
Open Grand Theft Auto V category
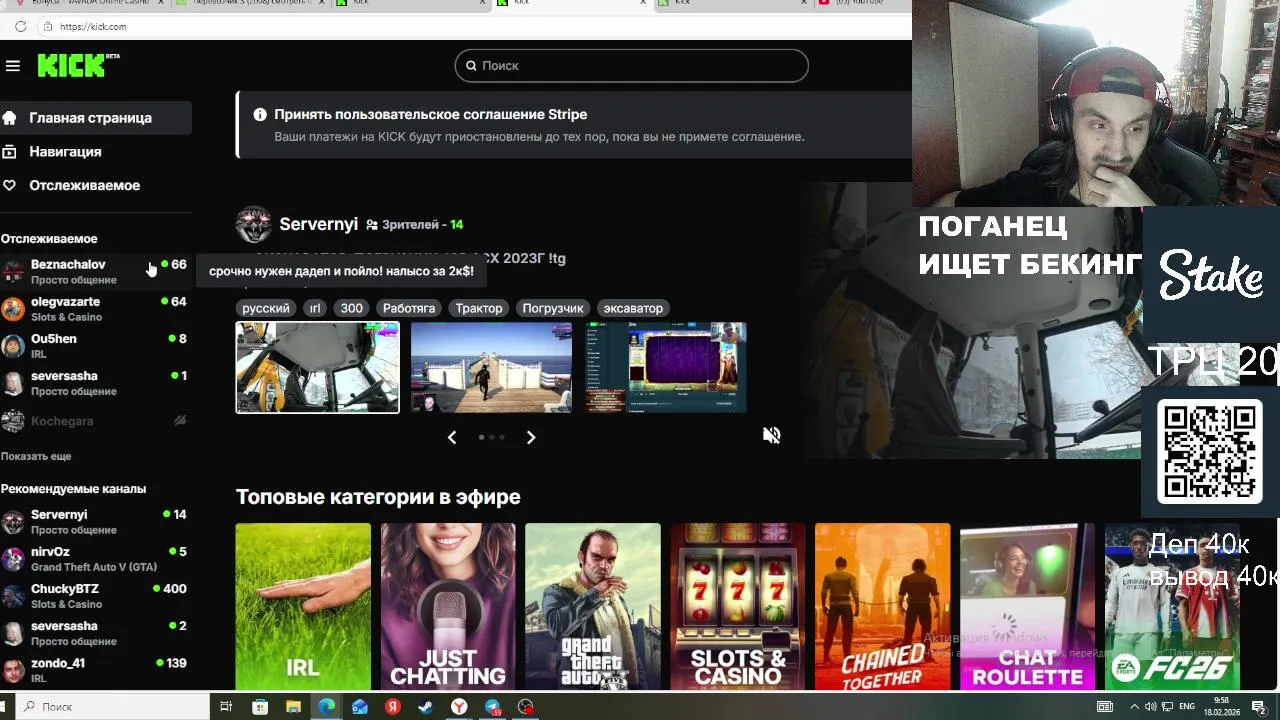593,606
